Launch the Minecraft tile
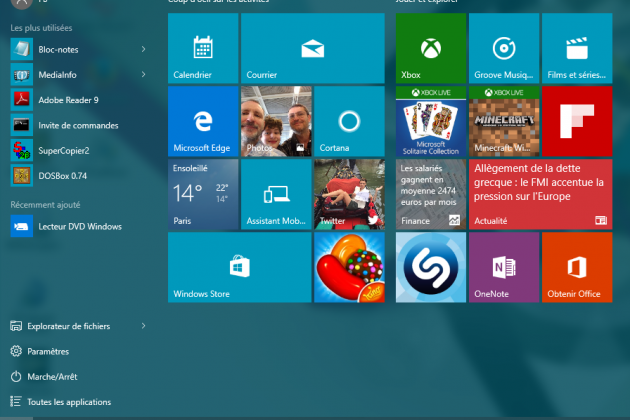Screen dimensions: 630x420 504,121
